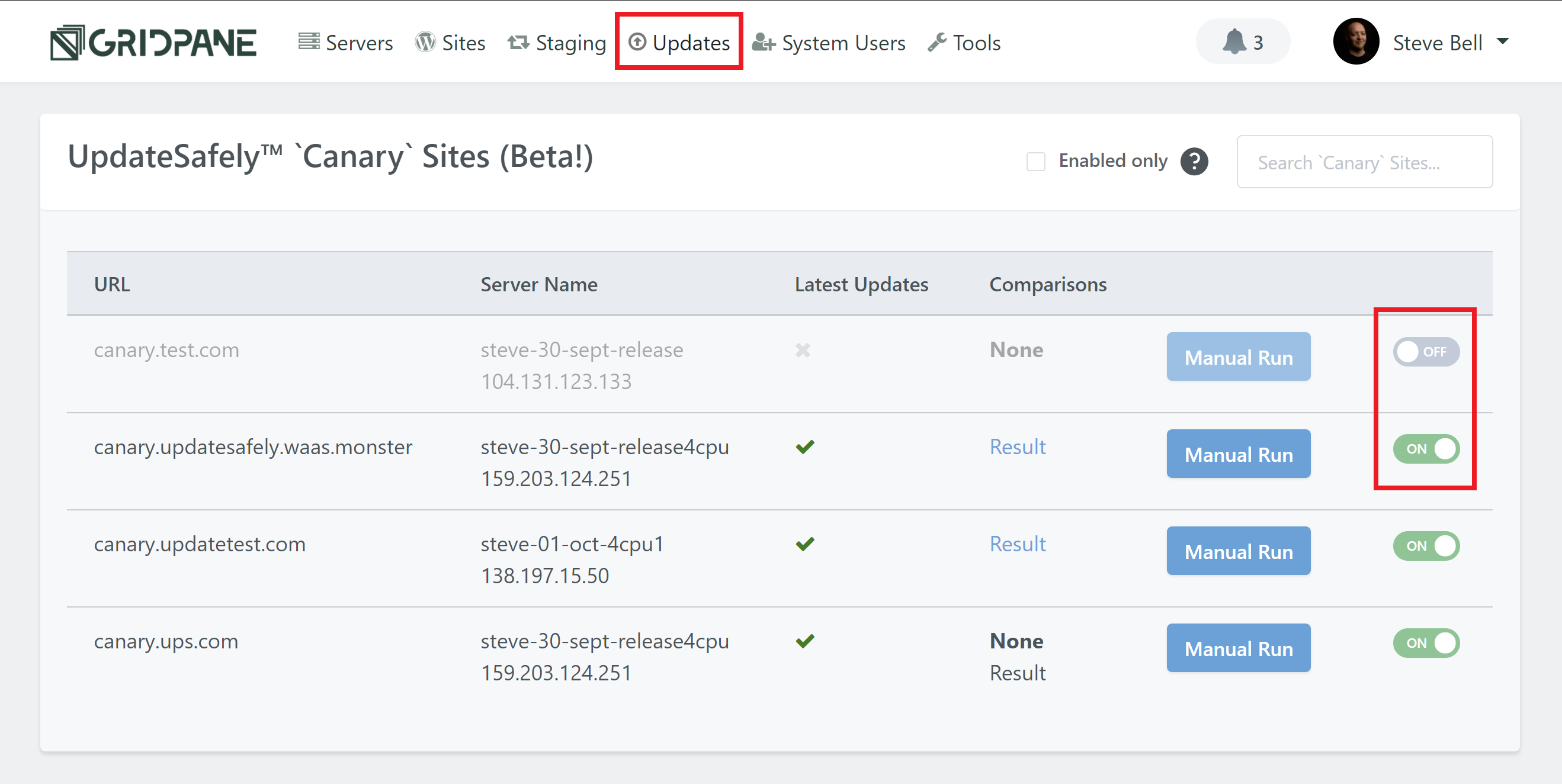Image resolution: width=1562 pixels, height=784 pixels.
Task: Click the System Users add-user icon
Action: coord(764,42)
